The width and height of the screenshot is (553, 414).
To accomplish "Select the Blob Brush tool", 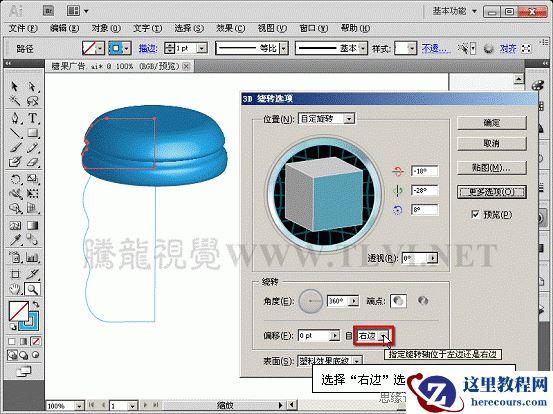I will pyautogui.click(x=15, y=162).
